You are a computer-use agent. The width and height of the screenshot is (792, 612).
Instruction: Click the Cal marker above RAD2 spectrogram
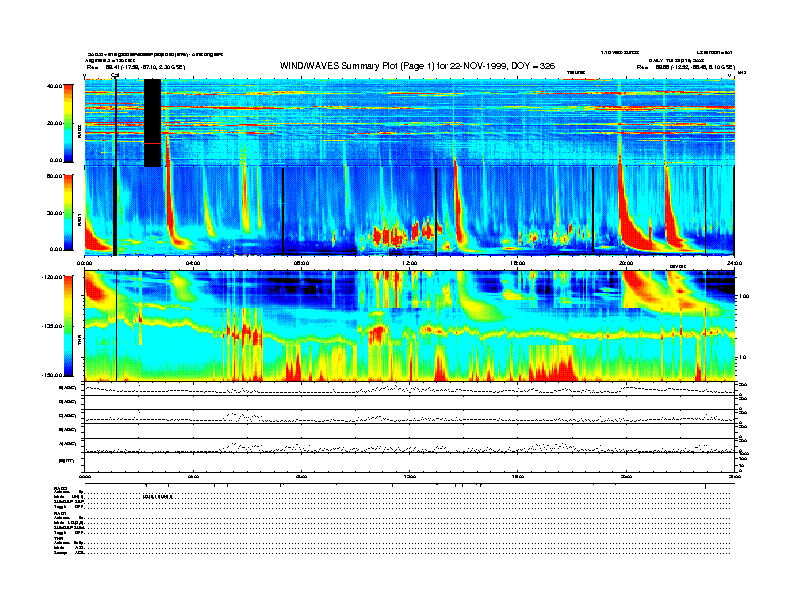click(115, 76)
